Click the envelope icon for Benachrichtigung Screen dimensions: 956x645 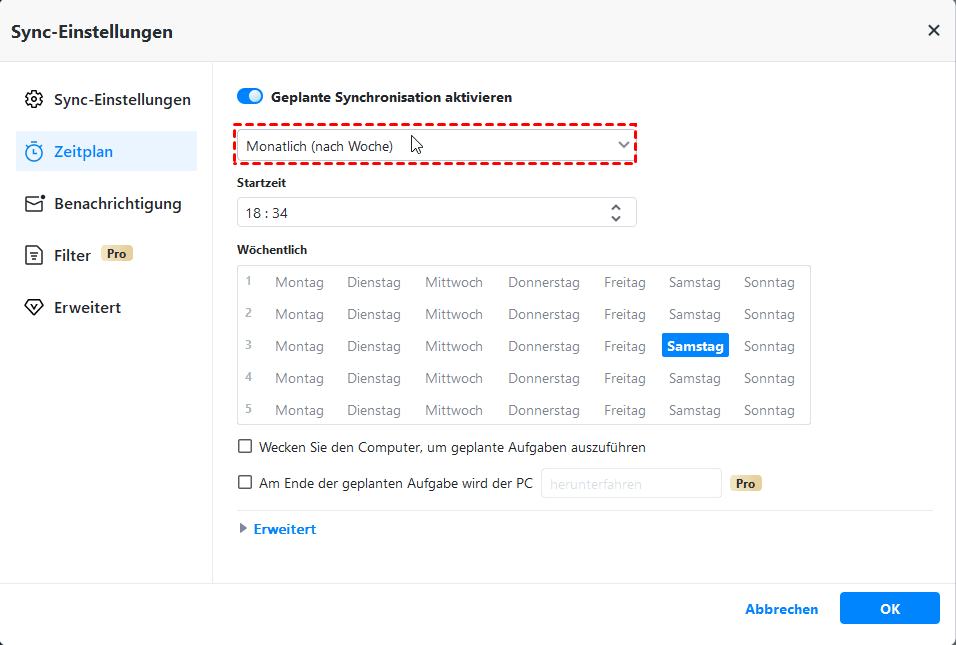tap(35, 204)
